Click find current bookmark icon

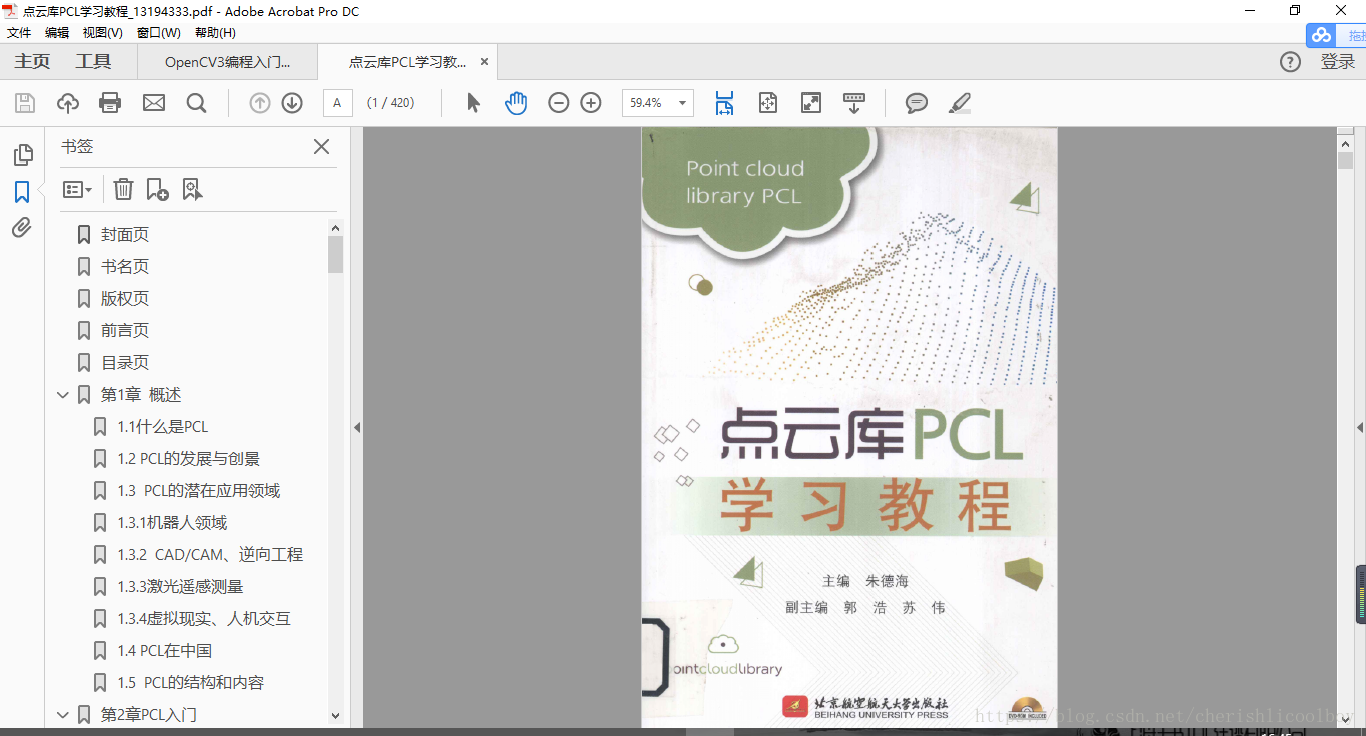tap(193, 189)
